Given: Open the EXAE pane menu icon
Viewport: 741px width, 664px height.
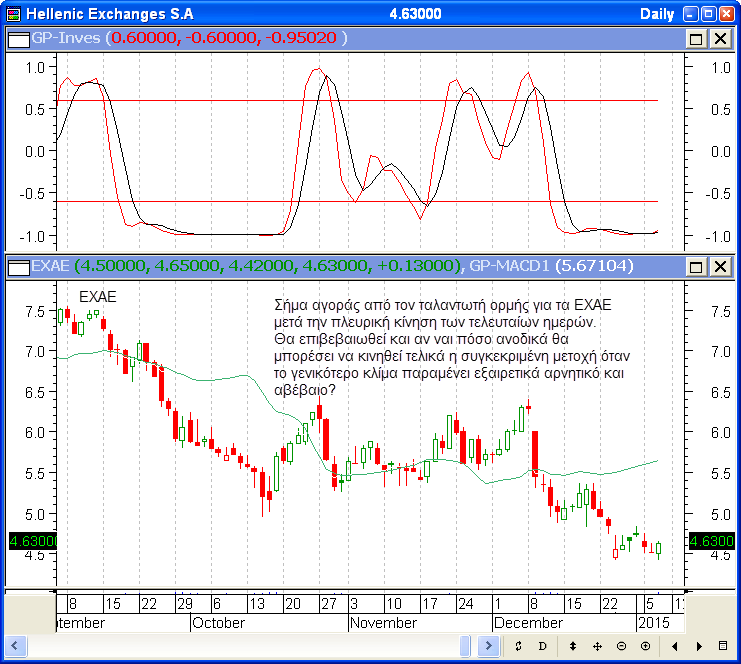Looking at the screenshot, I should click(19, 267).
